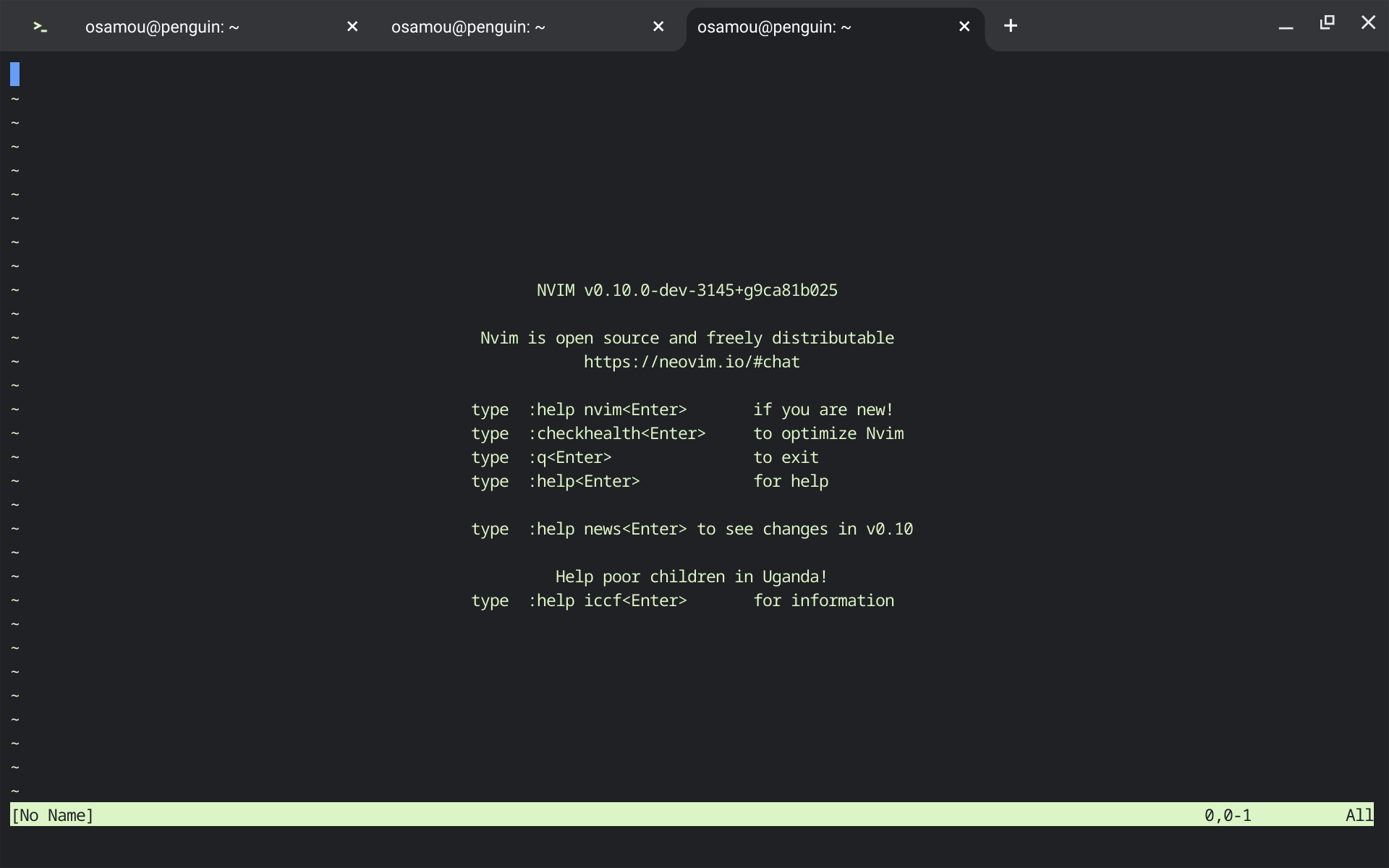Click the close icon on second terminal tab
Screen dimensions: 1389x868
[x=658, y=26]
